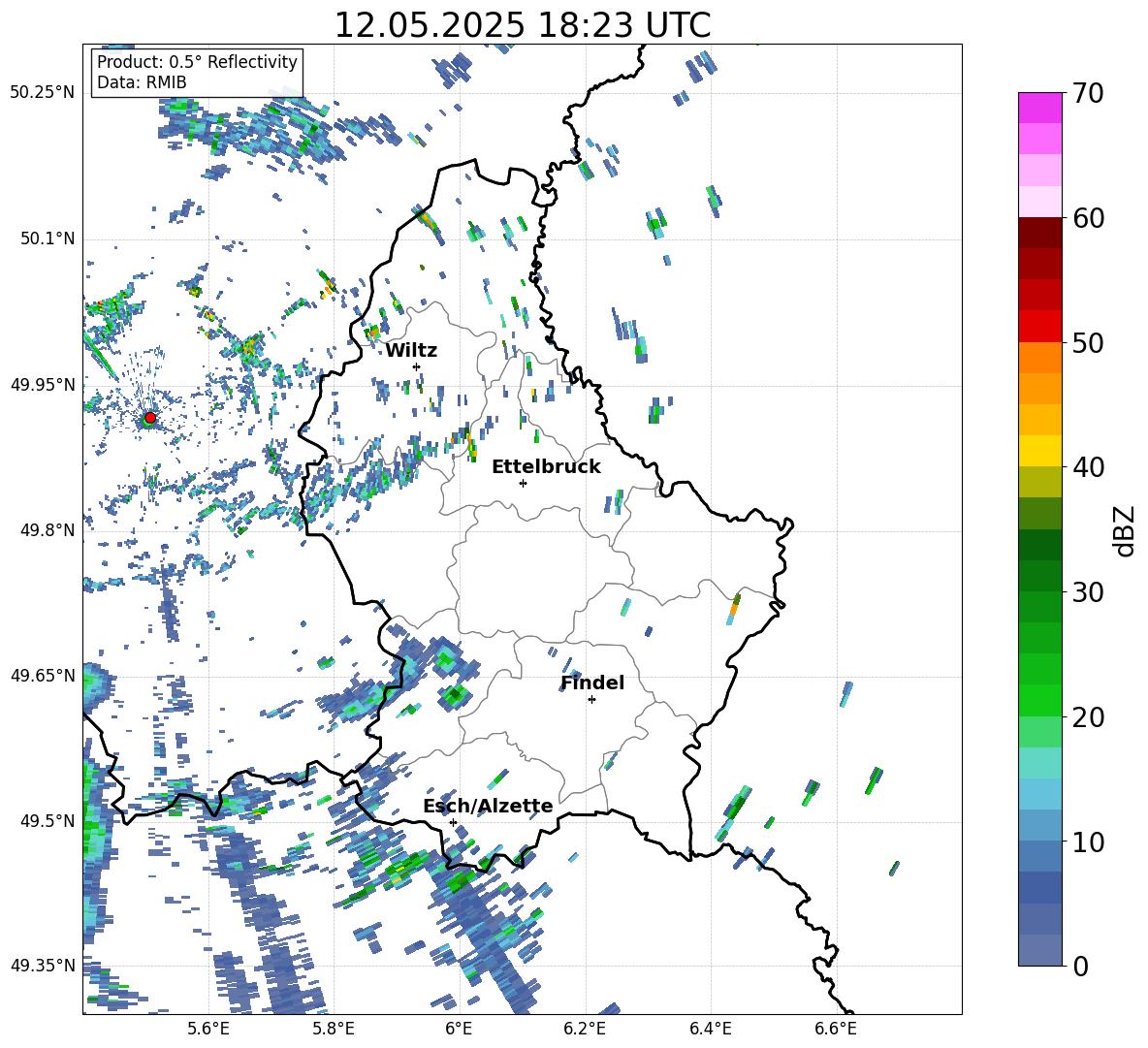Click the 49.8°N latitude label
Screen dimensions: 1148x1048
[x=48, y=530]
